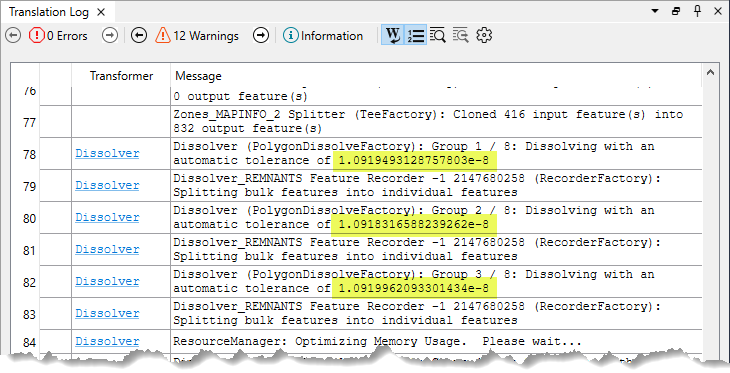The width and height of the screenshot is (730, 373).
Task: Open log settings gear icon
Action: pyautogui.click(x=484, y=35)
